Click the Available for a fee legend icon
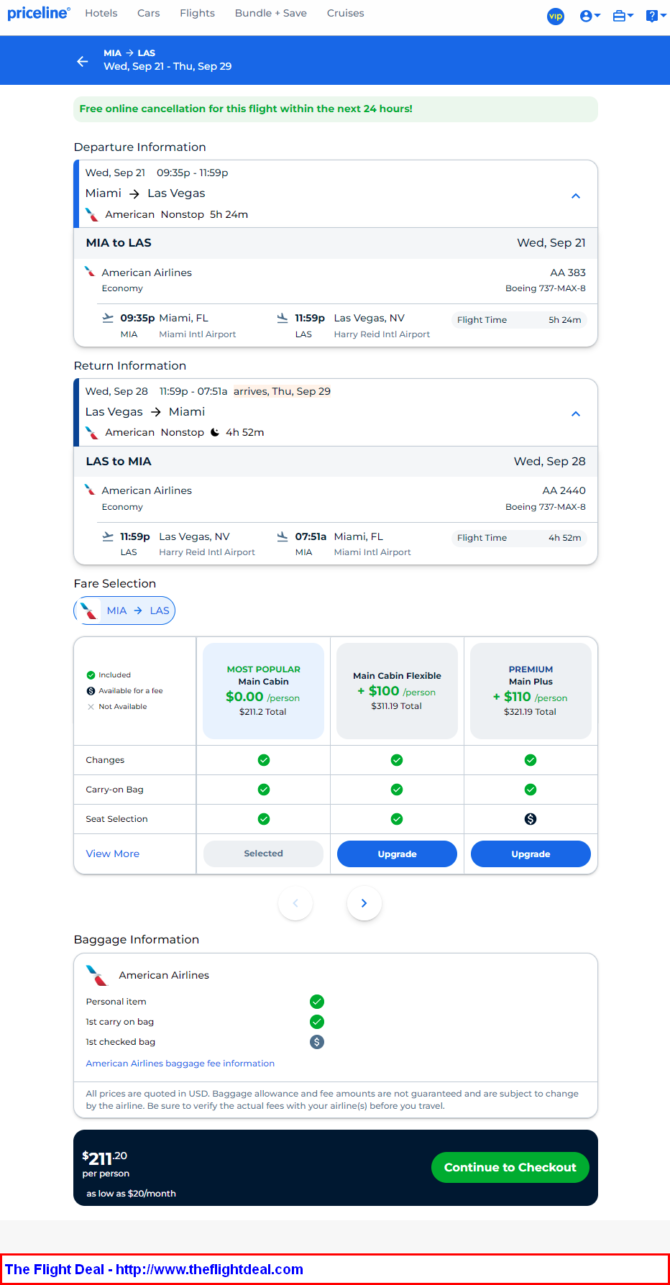The height and width of the screenshot is (1285, 670). 90,691
